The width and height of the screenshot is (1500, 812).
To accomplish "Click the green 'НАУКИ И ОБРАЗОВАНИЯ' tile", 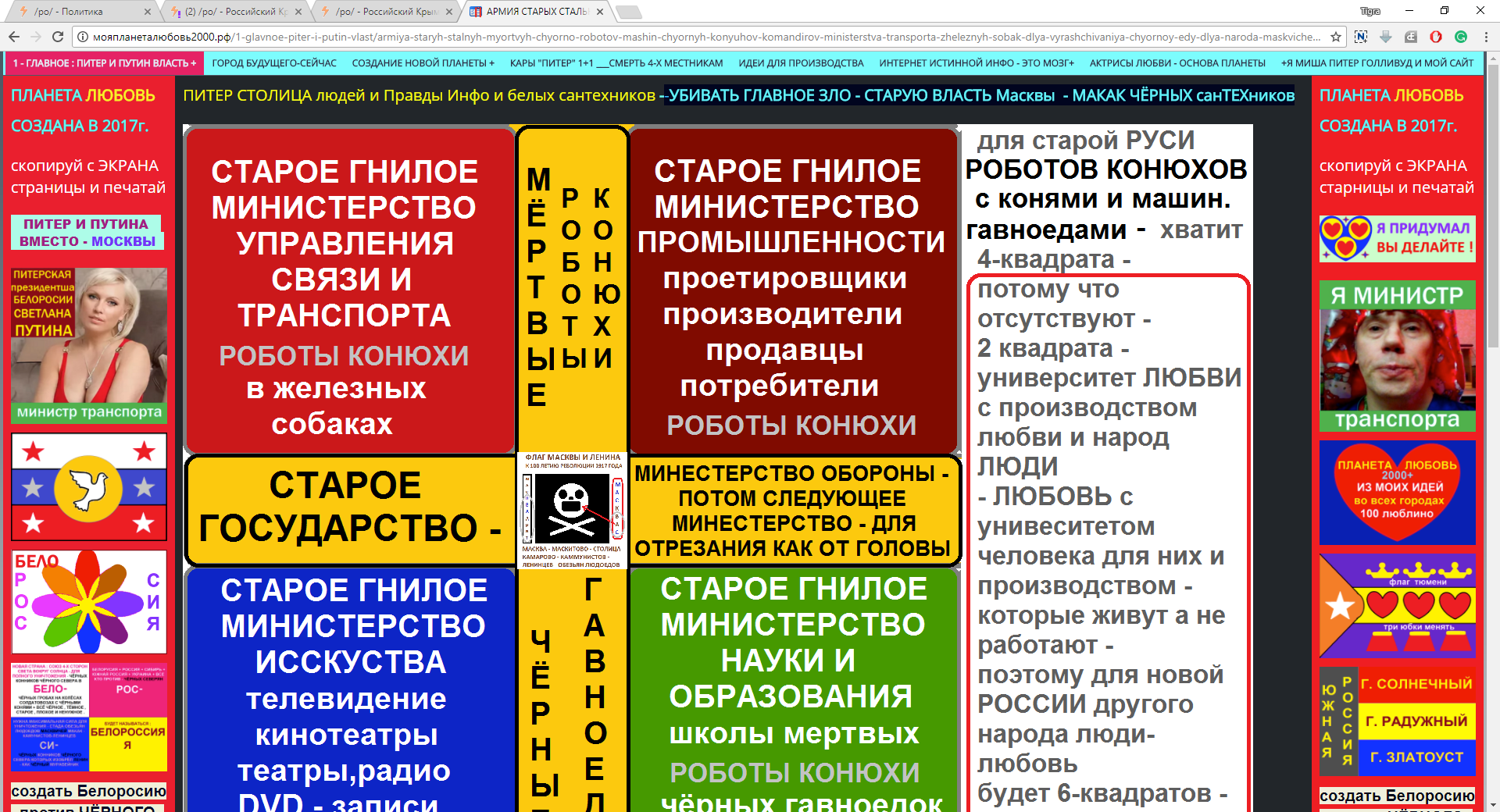I will coord(794,690).
